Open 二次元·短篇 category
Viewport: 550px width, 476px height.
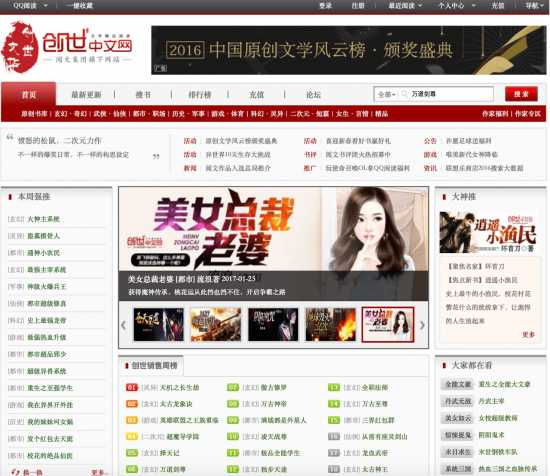pos(309,114)
